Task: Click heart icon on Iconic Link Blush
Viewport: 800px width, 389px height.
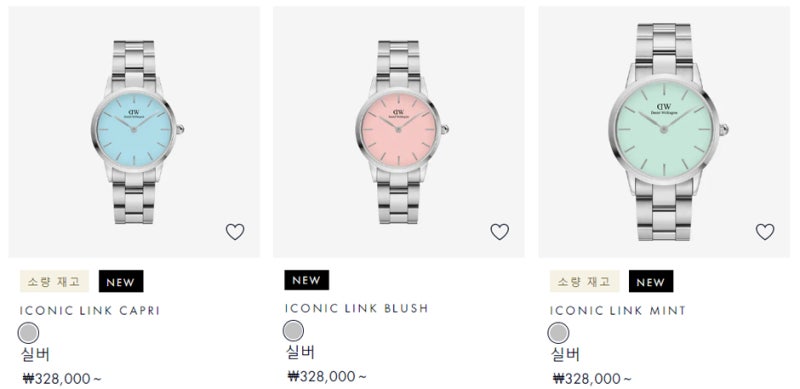Action: pyautogui.click(x=500, y=232)
